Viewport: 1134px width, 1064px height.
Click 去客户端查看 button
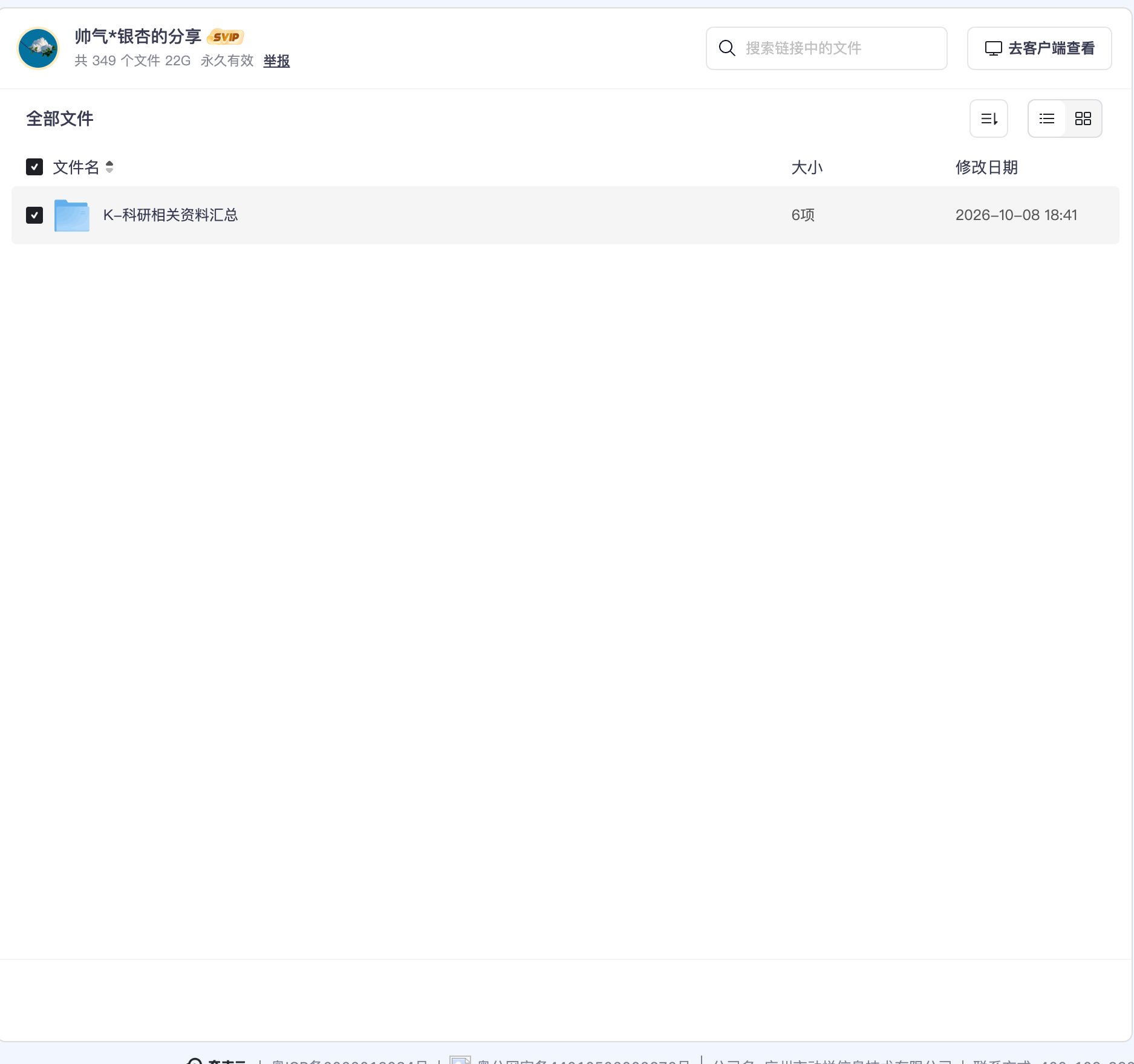pyautogui.click(x=1040, y=48)
